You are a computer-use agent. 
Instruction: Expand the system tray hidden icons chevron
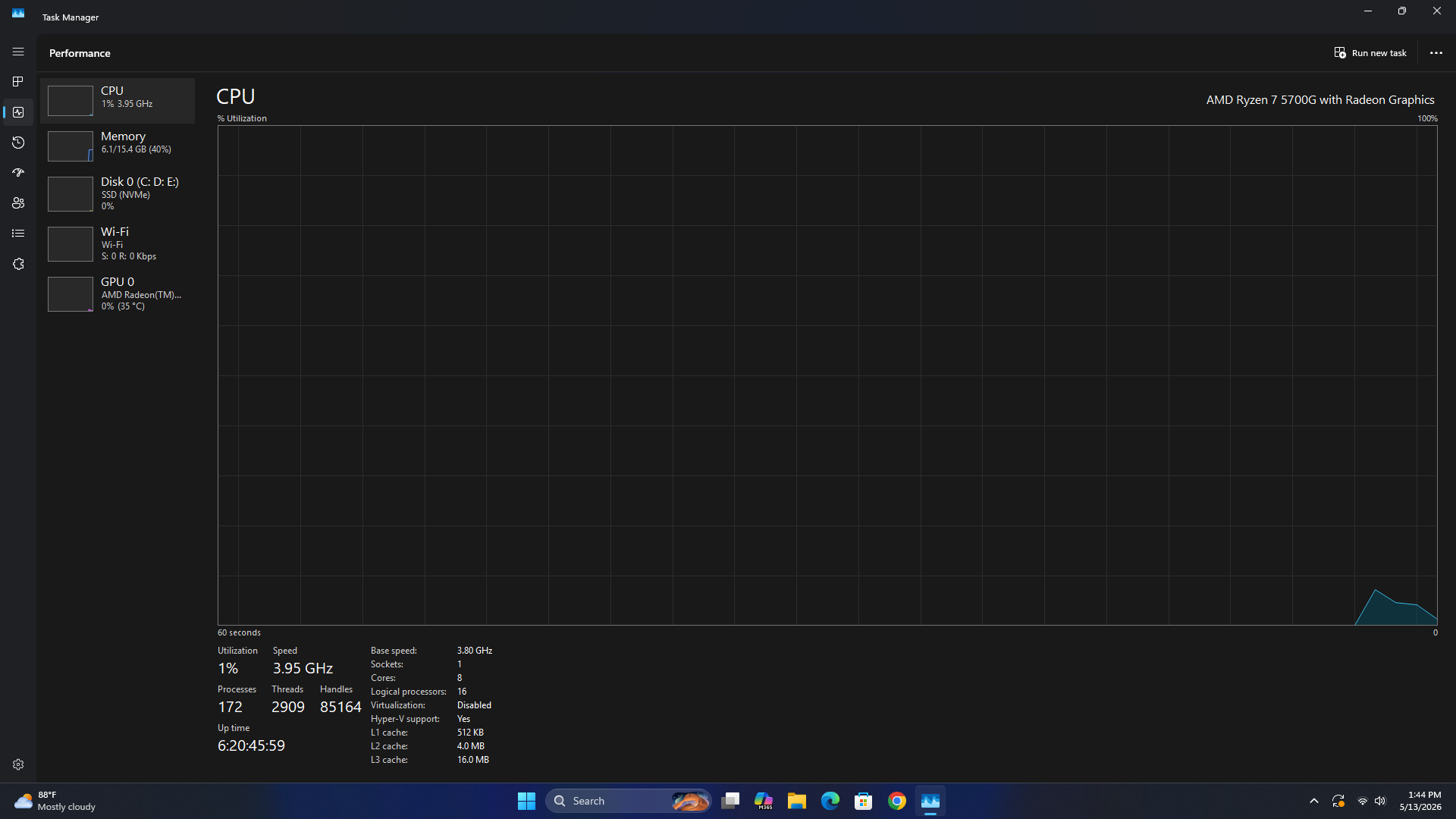coord(1314,801)
